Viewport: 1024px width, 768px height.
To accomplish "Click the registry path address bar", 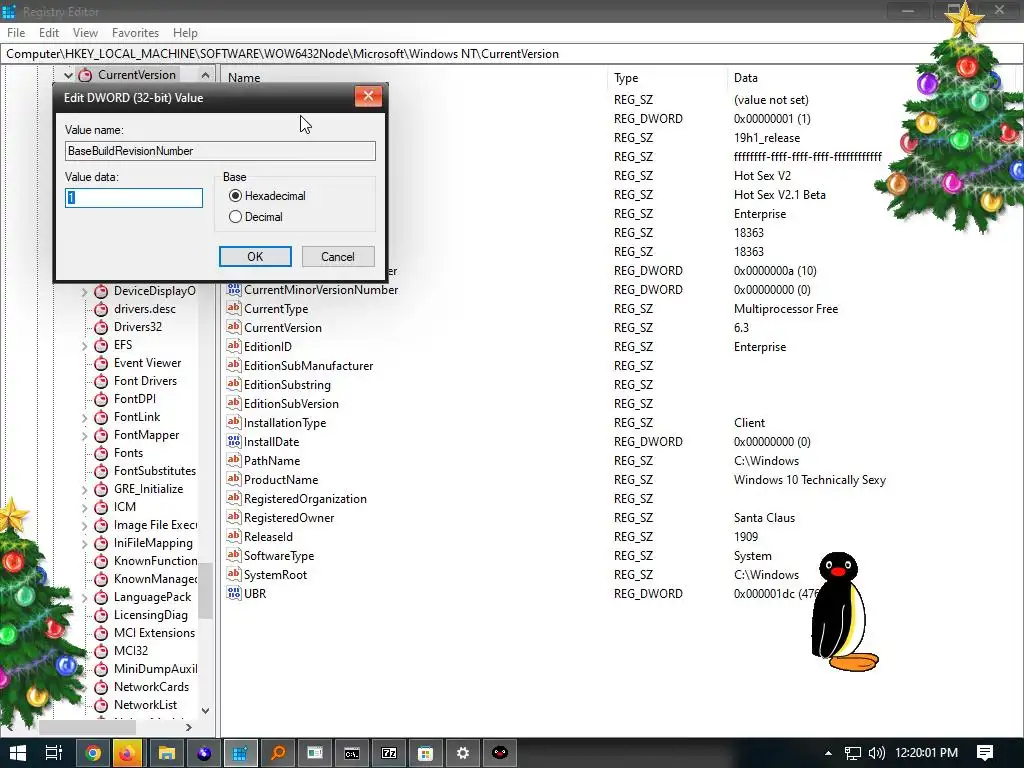I will coord(512,54).
